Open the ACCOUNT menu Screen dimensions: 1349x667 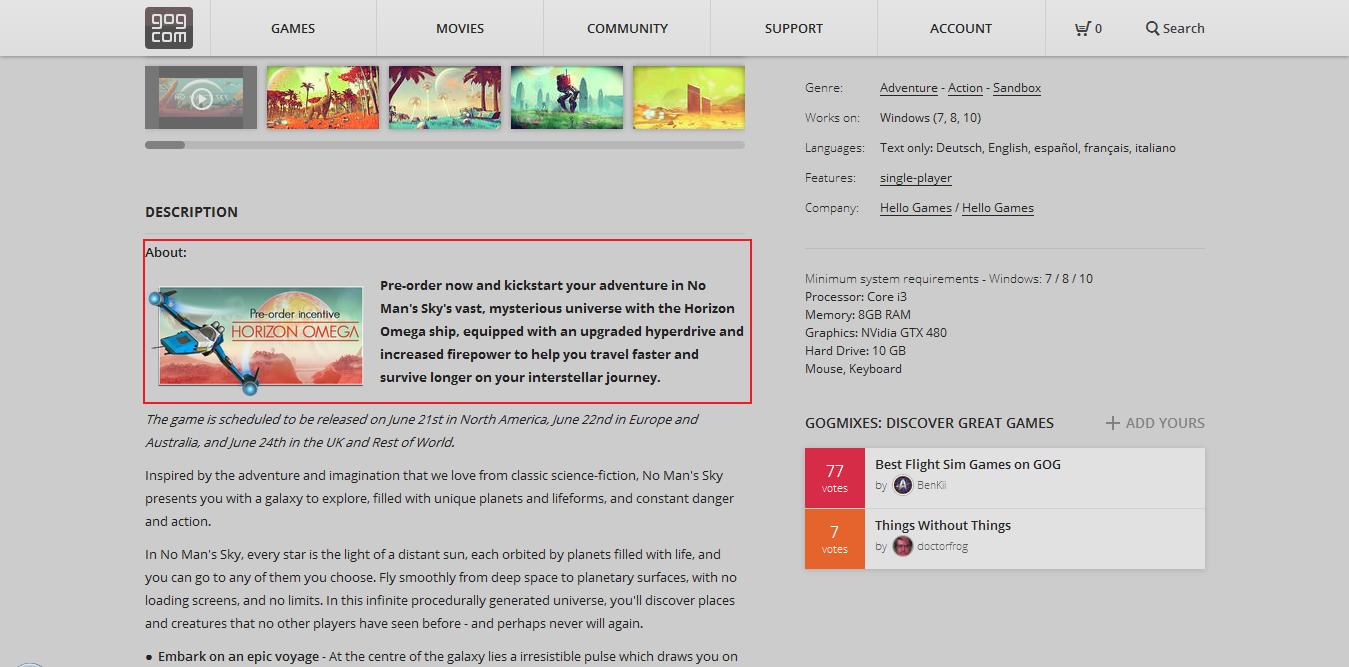(x=961, y=28)
